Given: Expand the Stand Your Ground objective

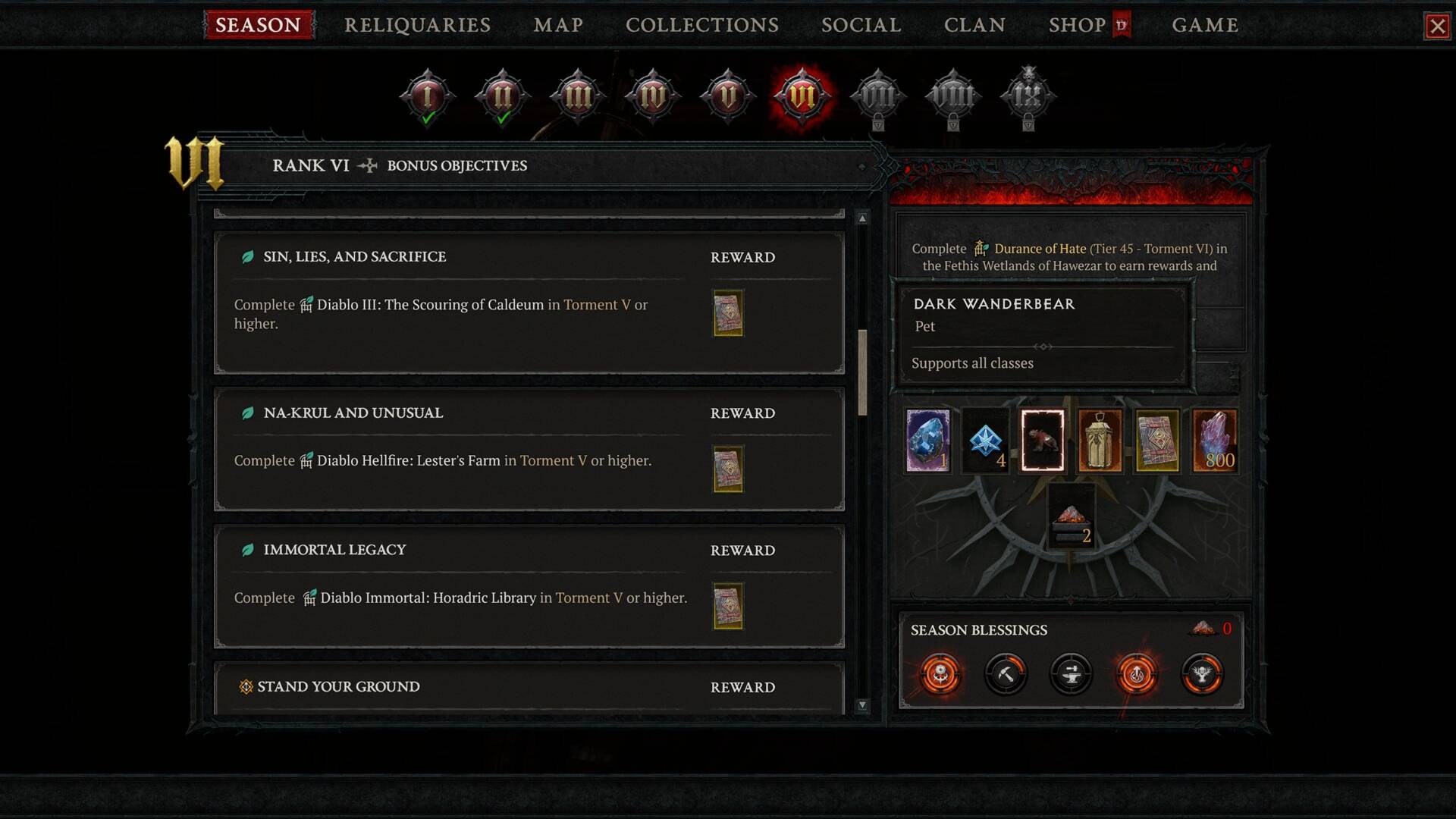Looking at the screenshot, I should point(529,689).
